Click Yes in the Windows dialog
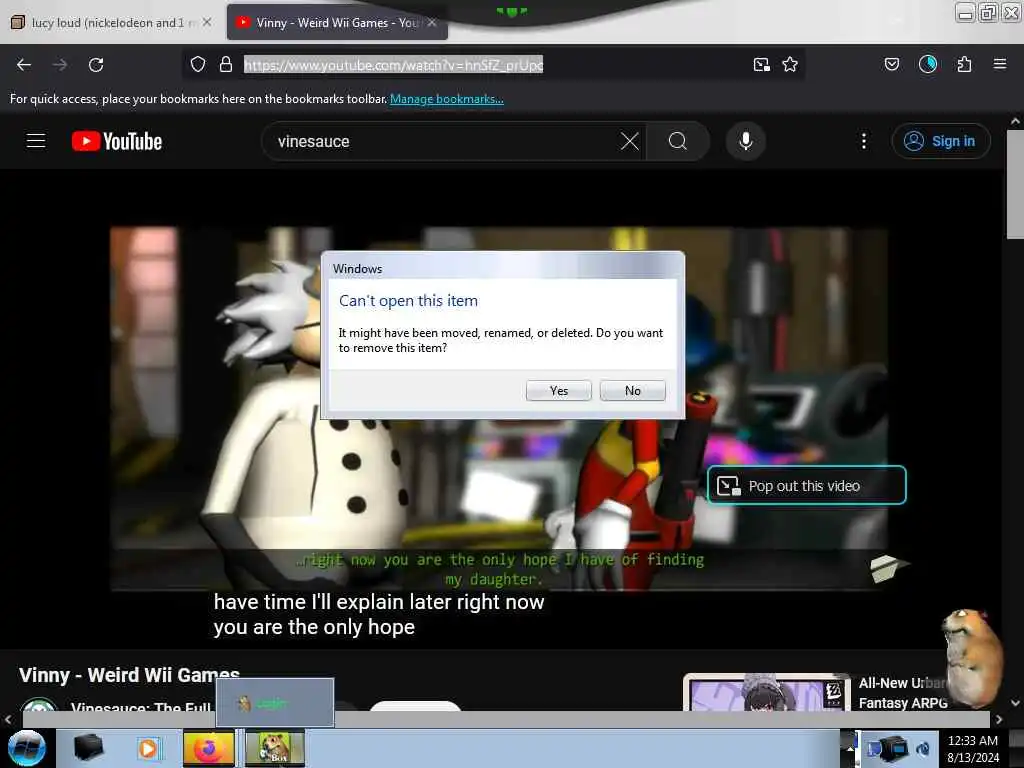Viewport: 1024px width, 768px height. pos(558,391)
